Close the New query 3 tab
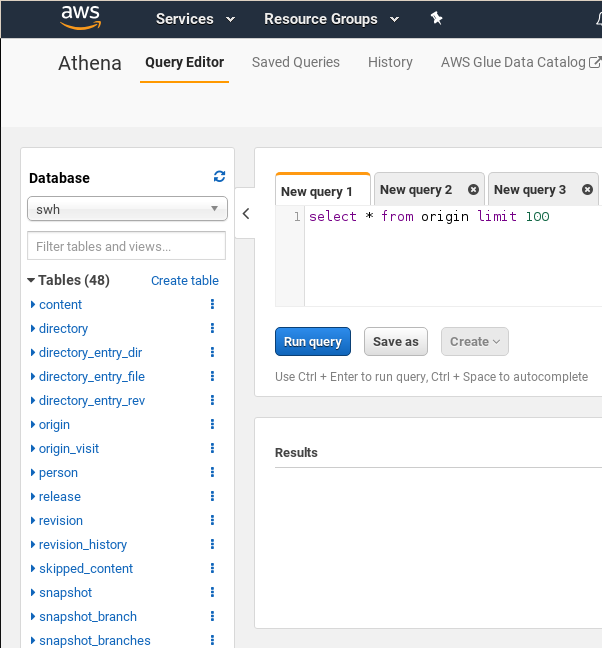602x648 pixels. (587, 190)
